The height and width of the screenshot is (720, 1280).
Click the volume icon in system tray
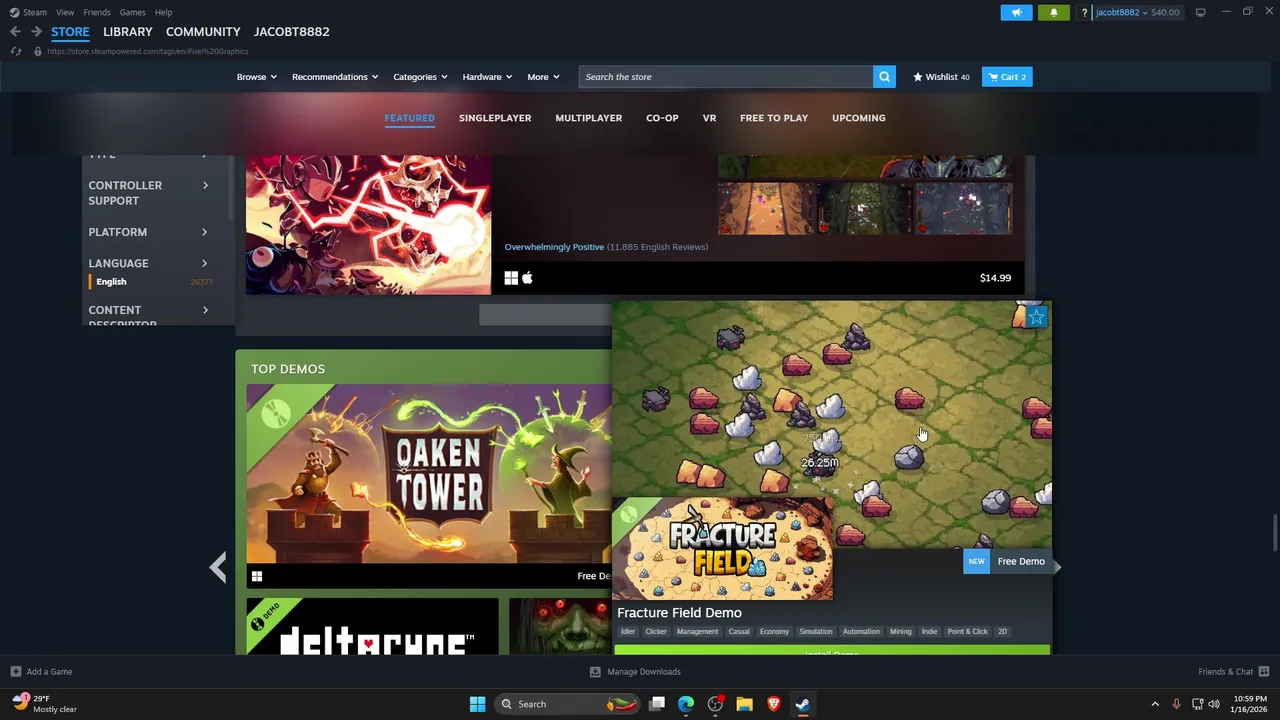tap(1215, 704)
